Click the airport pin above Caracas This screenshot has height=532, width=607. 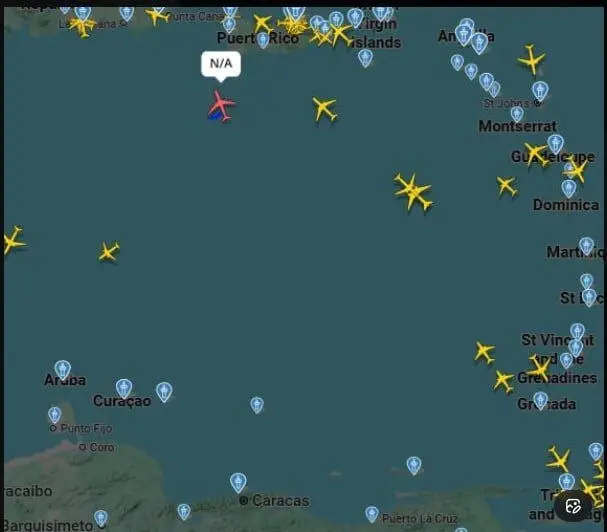pyautogui.click(x=238, y=482)
